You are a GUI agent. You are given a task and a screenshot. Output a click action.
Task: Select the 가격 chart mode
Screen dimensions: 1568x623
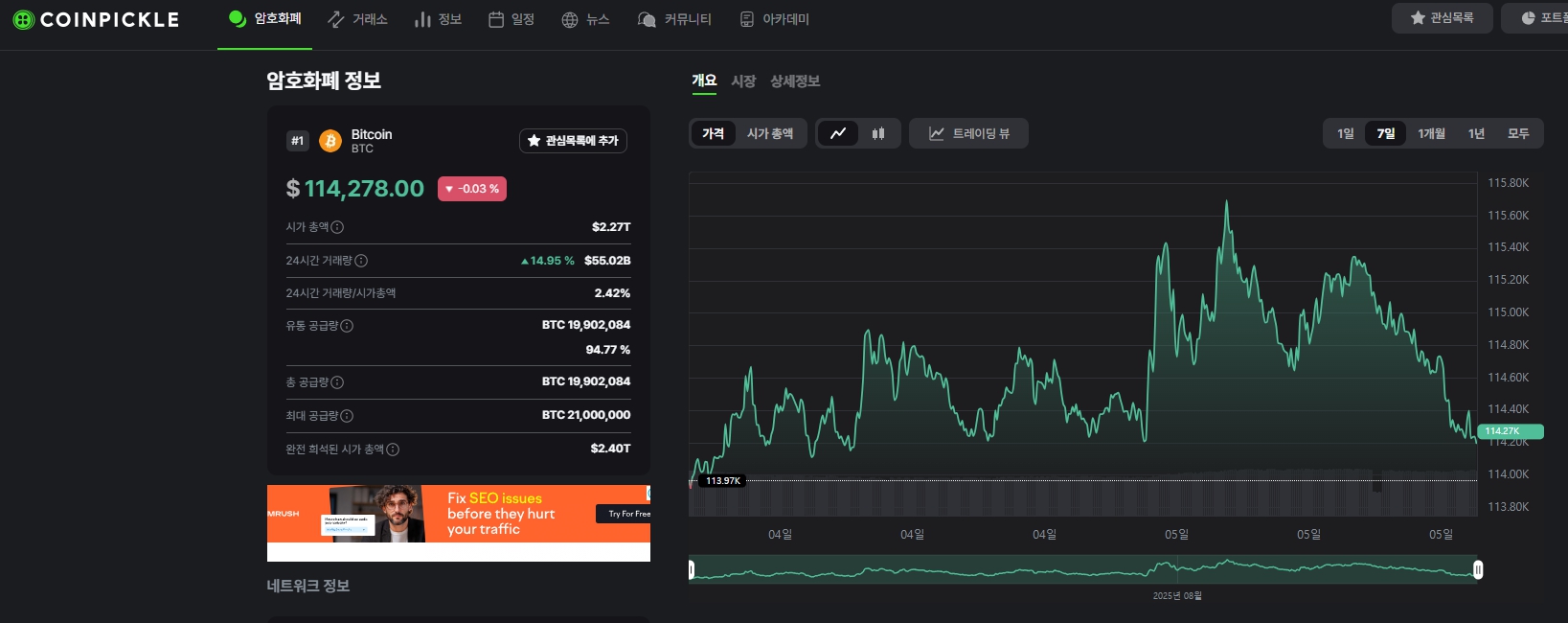(713, 133)
